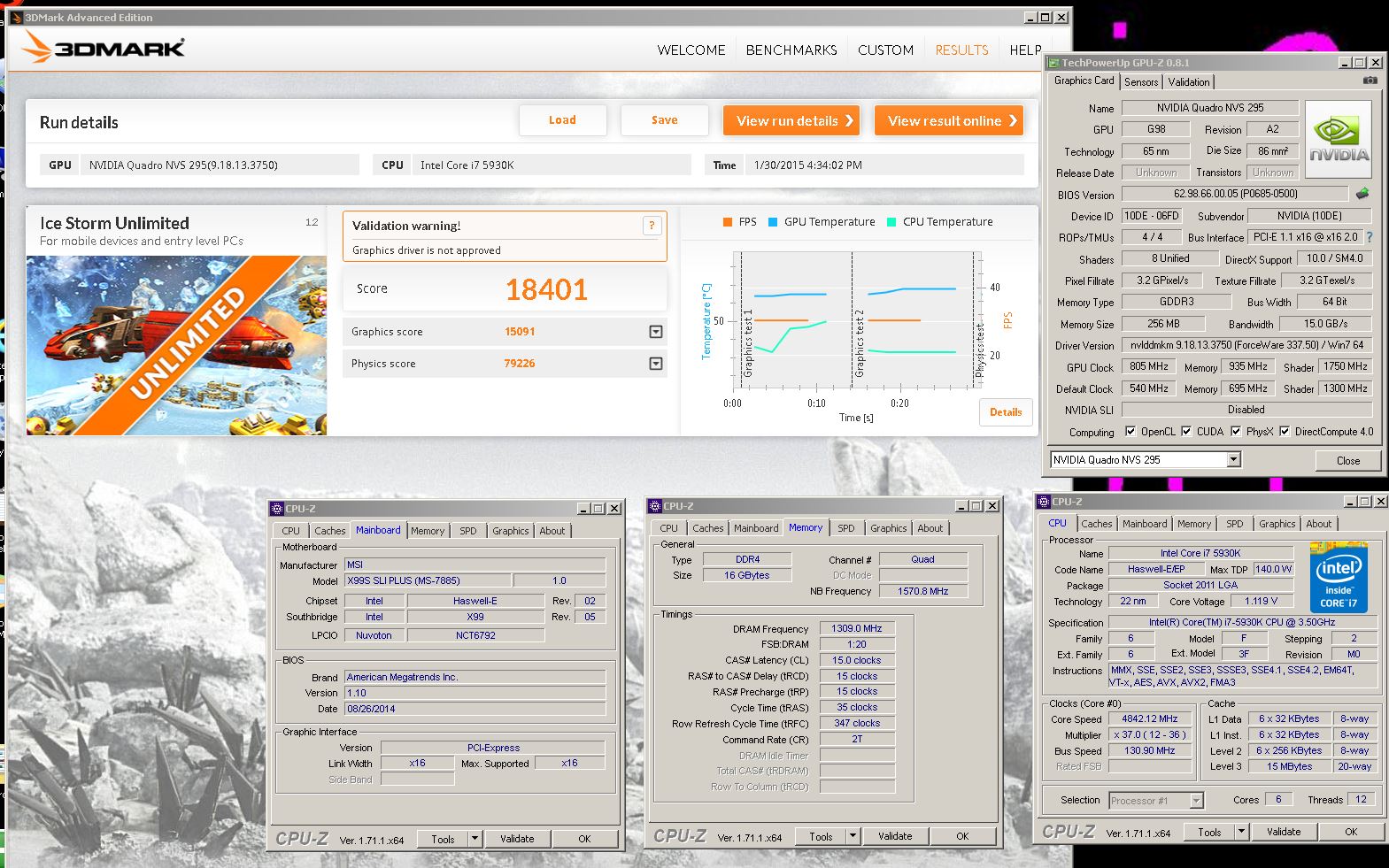
Task: Click the Load button in Run details
Action: click(562, 120)
